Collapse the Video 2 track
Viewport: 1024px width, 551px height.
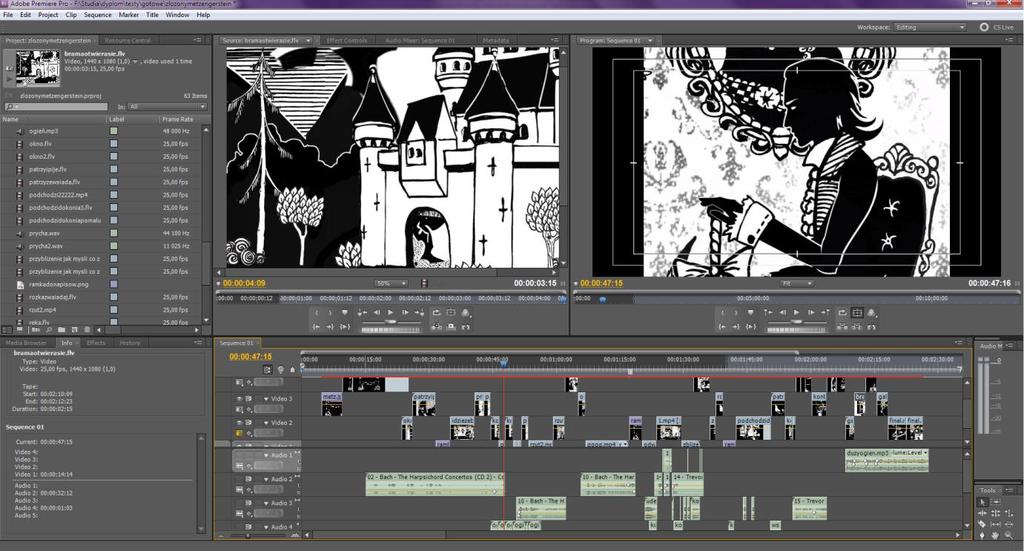click(x=266, y=423)
